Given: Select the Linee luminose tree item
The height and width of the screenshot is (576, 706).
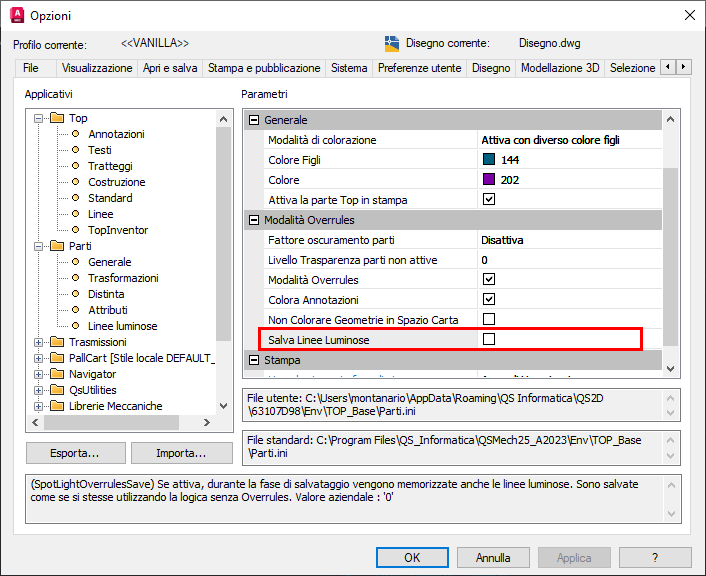Looking at the screenshot, I should pyautogui.click(x=122, y=326).
